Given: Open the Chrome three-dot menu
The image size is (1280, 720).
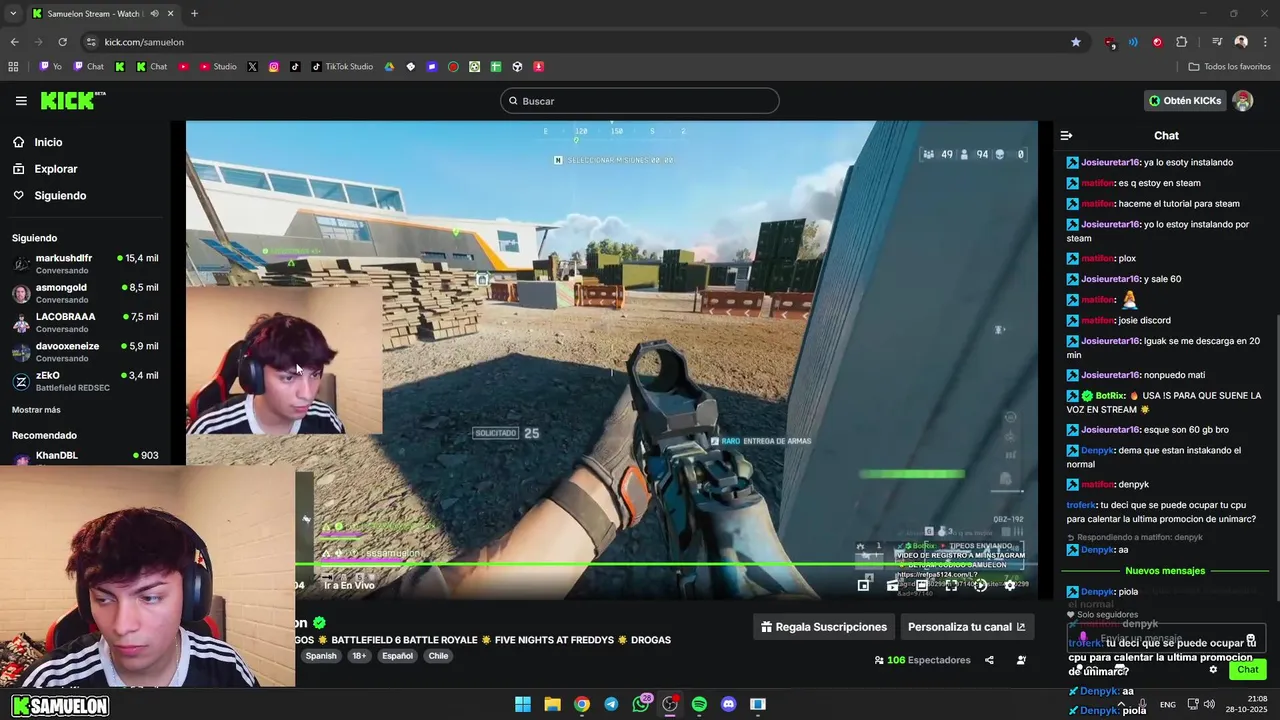Looking at the screenshot, I should point(1265,42).
